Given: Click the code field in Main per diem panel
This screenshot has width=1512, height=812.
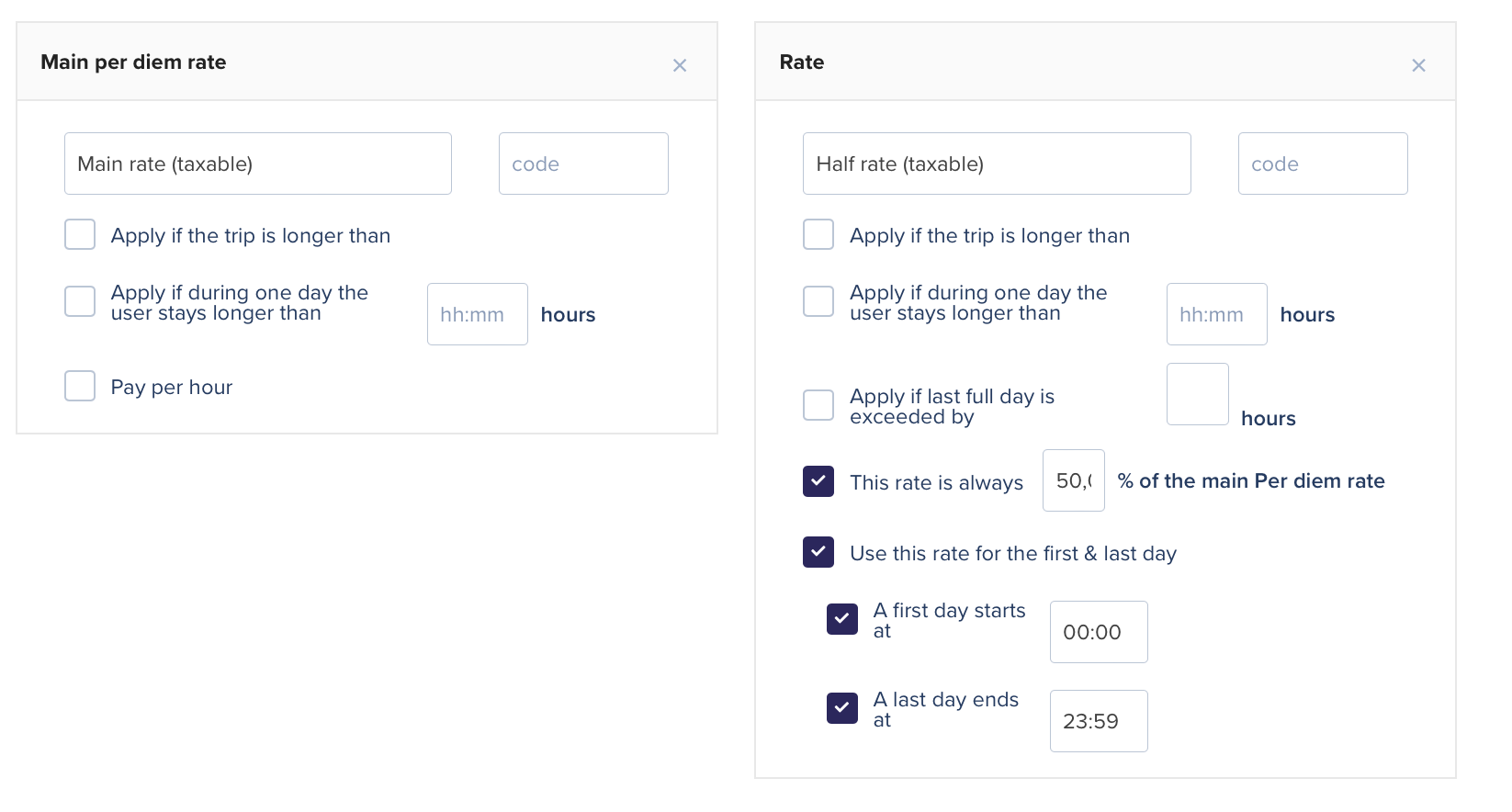Looking at the screenshot, I should [x=582, y=164].
